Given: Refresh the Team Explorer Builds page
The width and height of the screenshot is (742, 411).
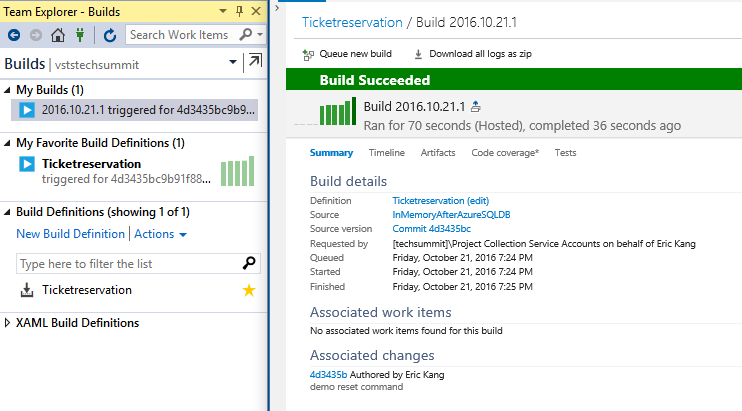Looking at the screenshot, I should (x=110, y=35).
